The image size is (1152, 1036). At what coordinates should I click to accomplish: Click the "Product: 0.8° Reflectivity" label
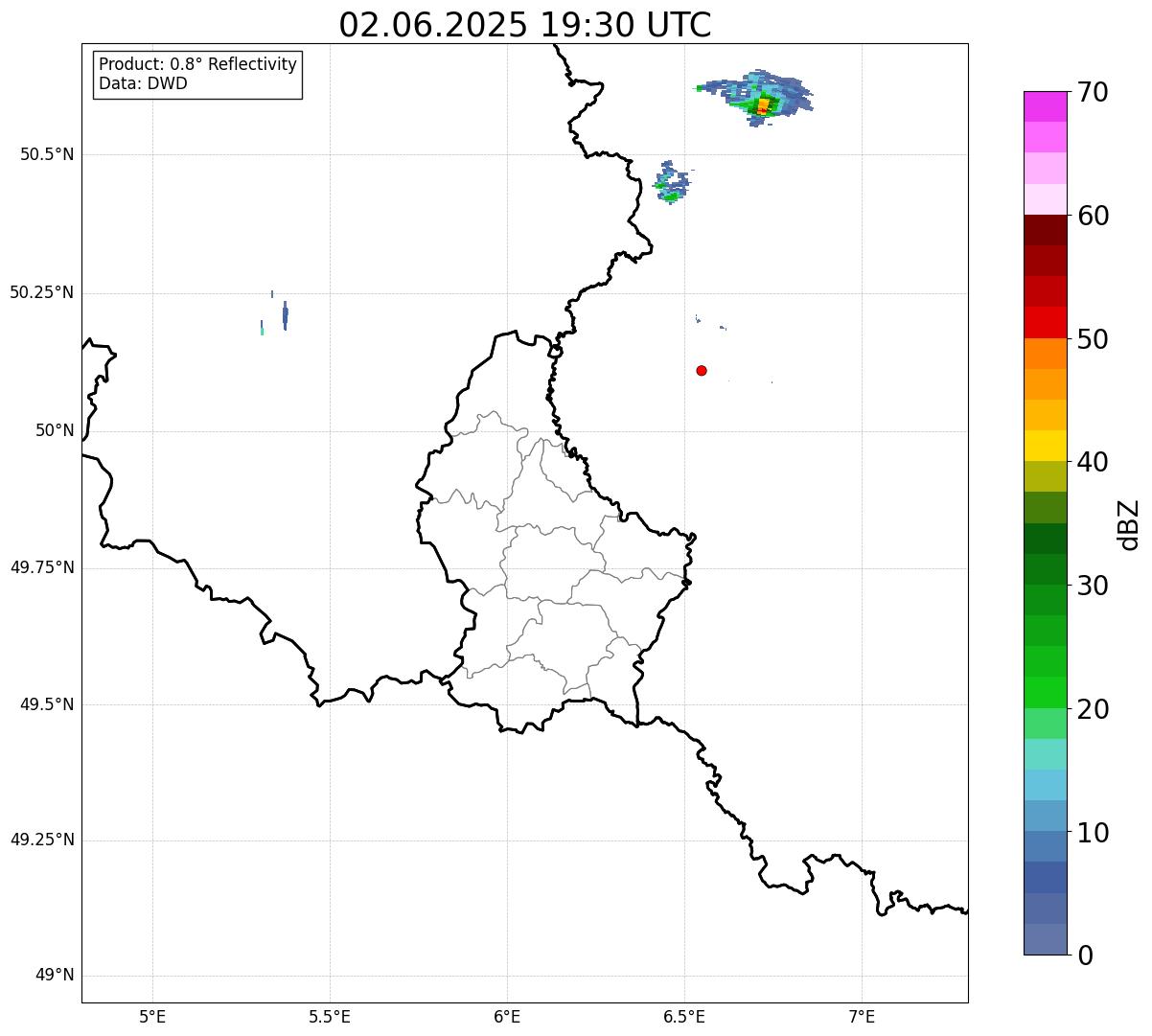pyautogui.click(x=198, y=64)
